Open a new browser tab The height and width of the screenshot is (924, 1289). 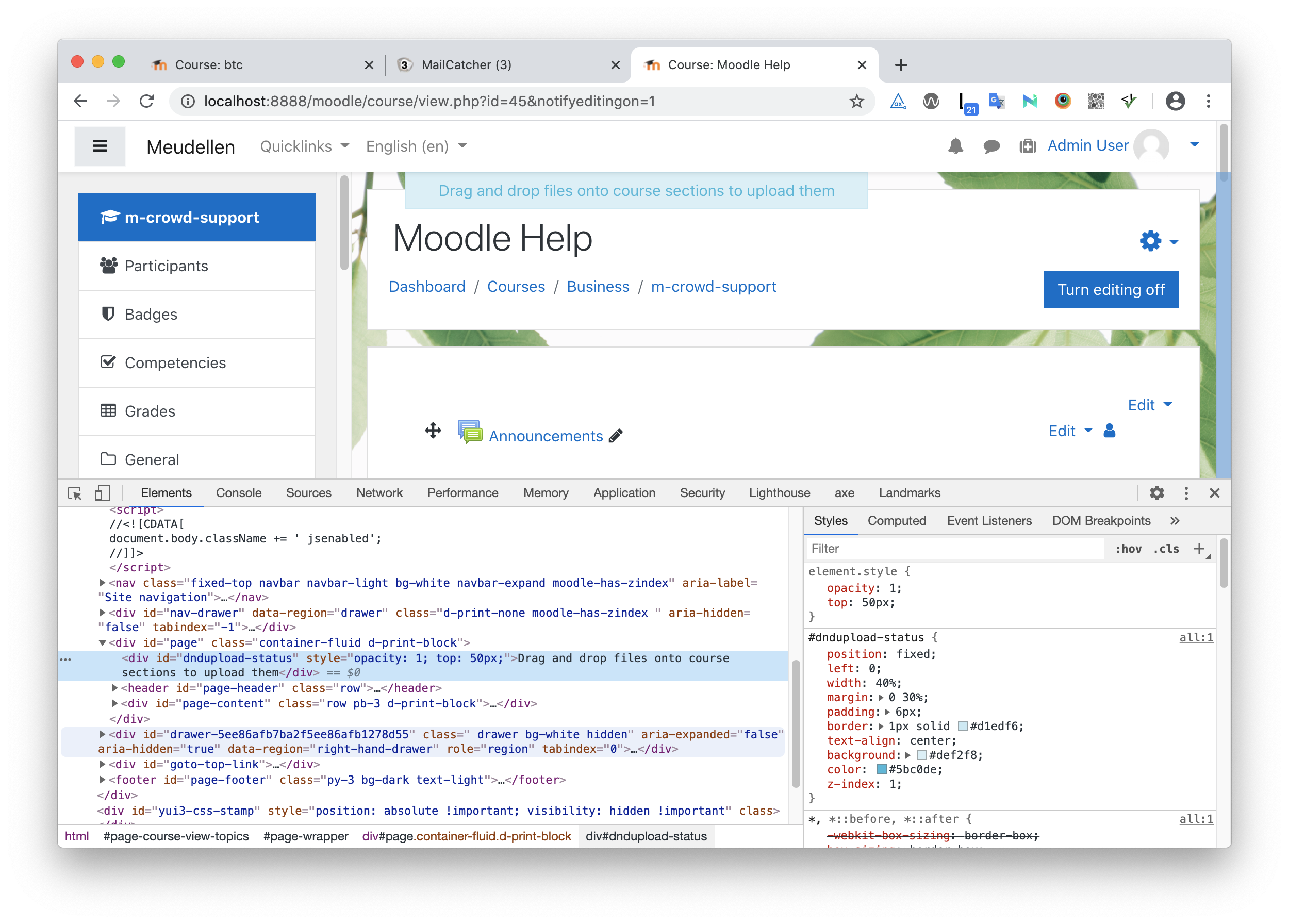[901, 65]
